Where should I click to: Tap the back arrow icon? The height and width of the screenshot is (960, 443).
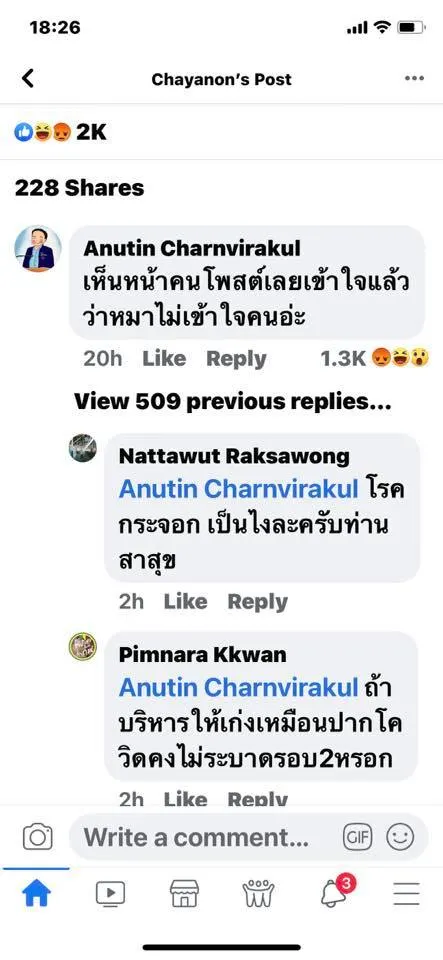pyautogui.click(x=28, y=78)
